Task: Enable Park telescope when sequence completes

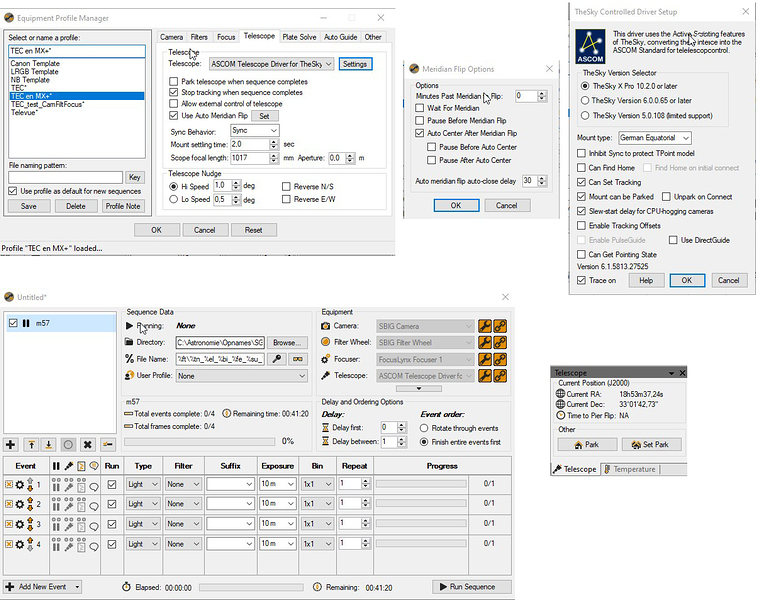Action: click(173, 81)
